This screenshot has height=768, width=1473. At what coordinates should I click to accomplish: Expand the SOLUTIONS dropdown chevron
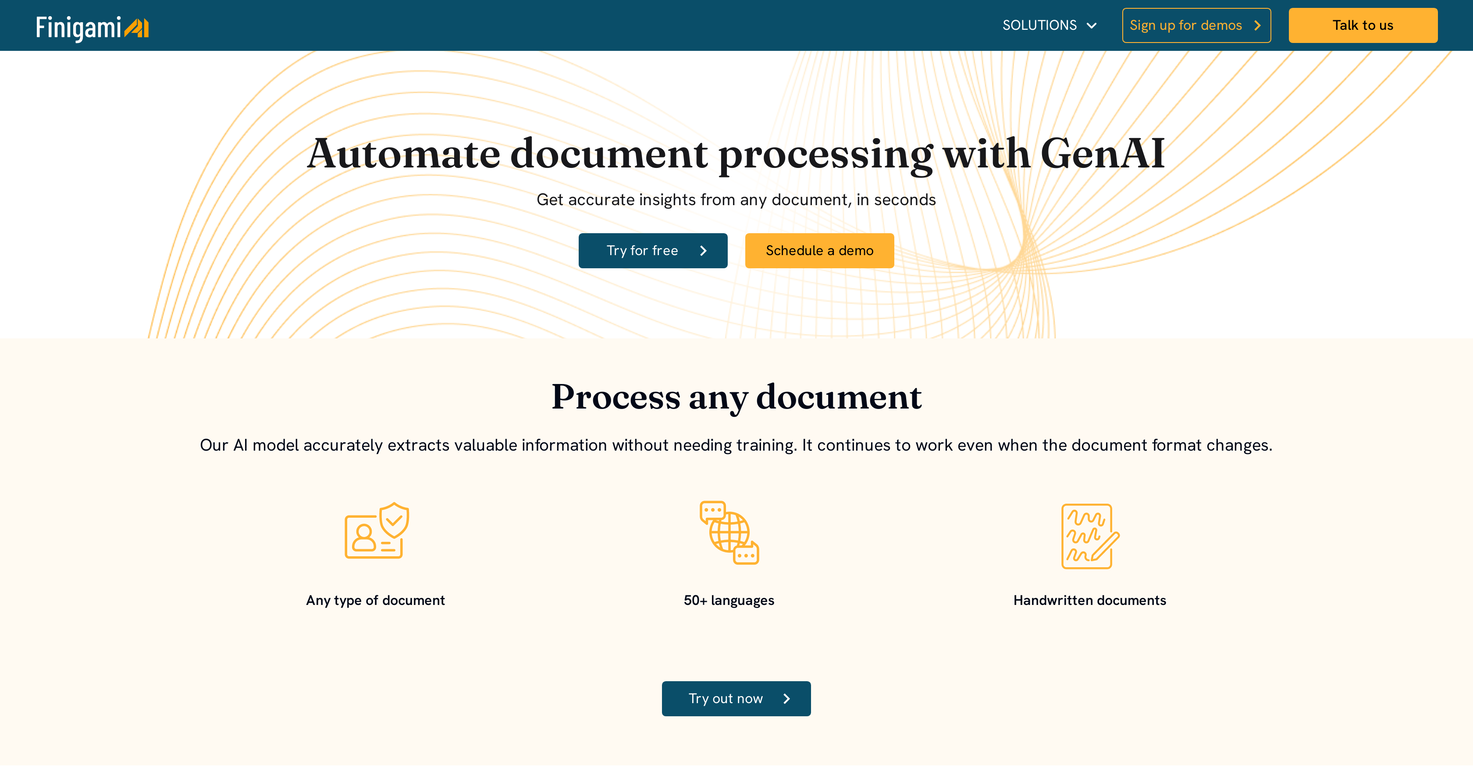pos(1092,26)
